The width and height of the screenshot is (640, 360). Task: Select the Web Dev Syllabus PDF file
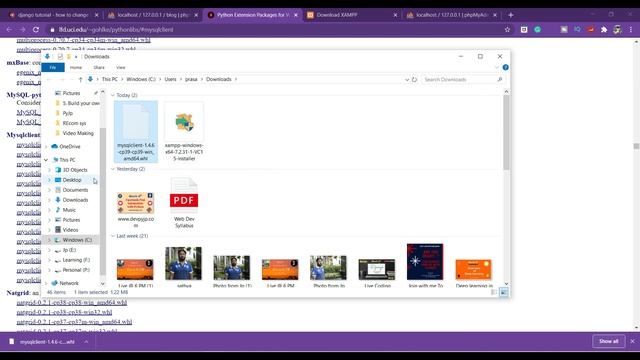tap(184, 203)
